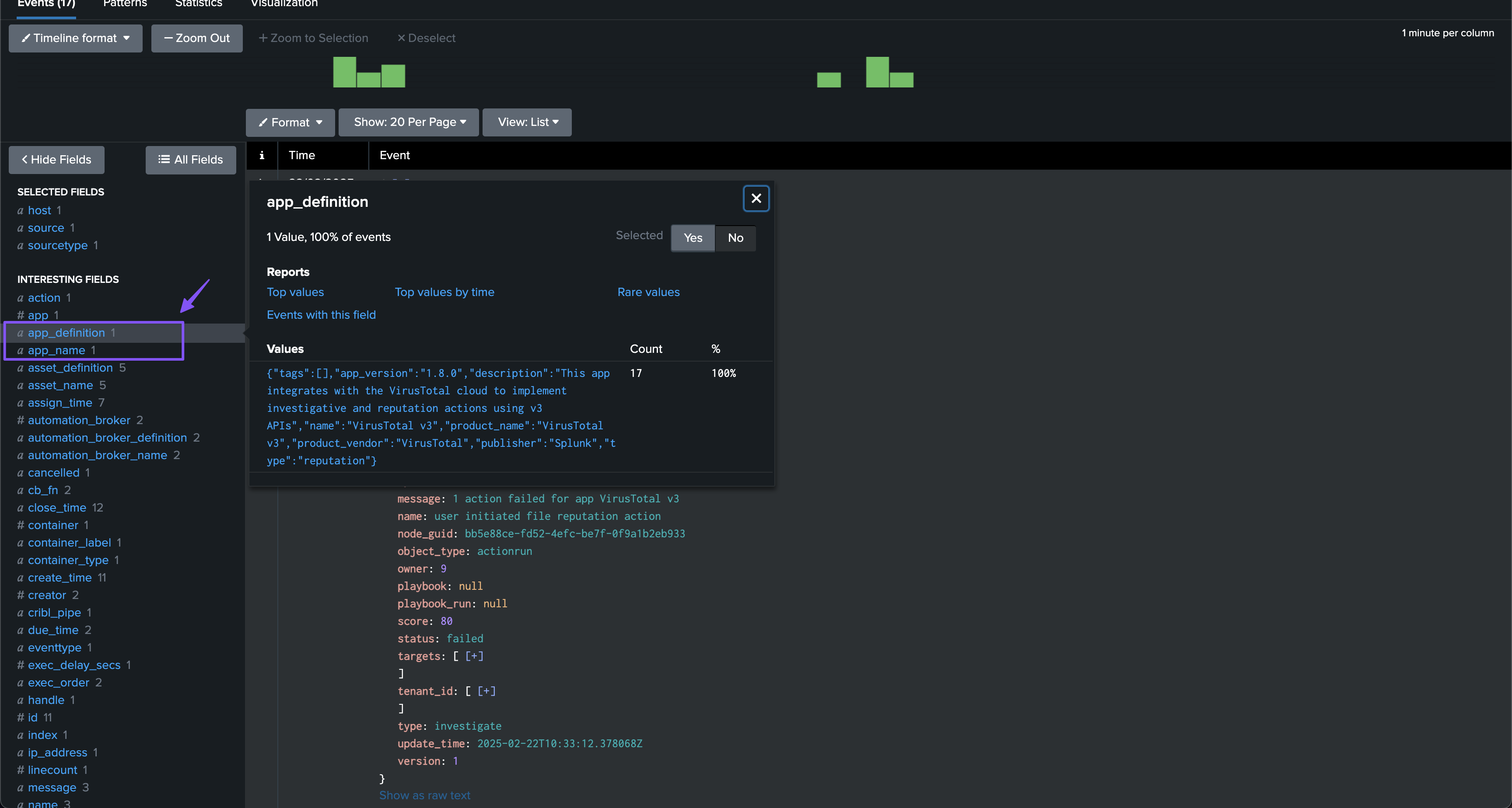
Task: Open the host selected field
Action: [39, 210]
